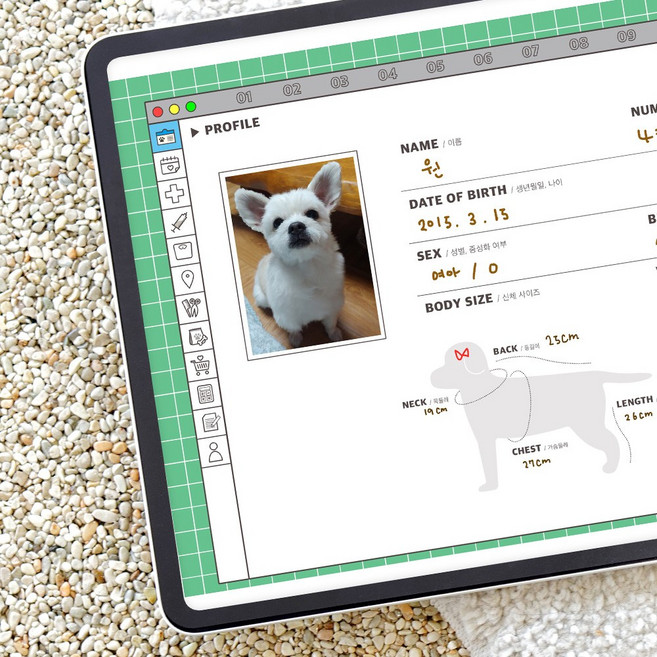This screenshot has height=657, width=657.
Task: Click the green window dot
Action: pos(191,106)
